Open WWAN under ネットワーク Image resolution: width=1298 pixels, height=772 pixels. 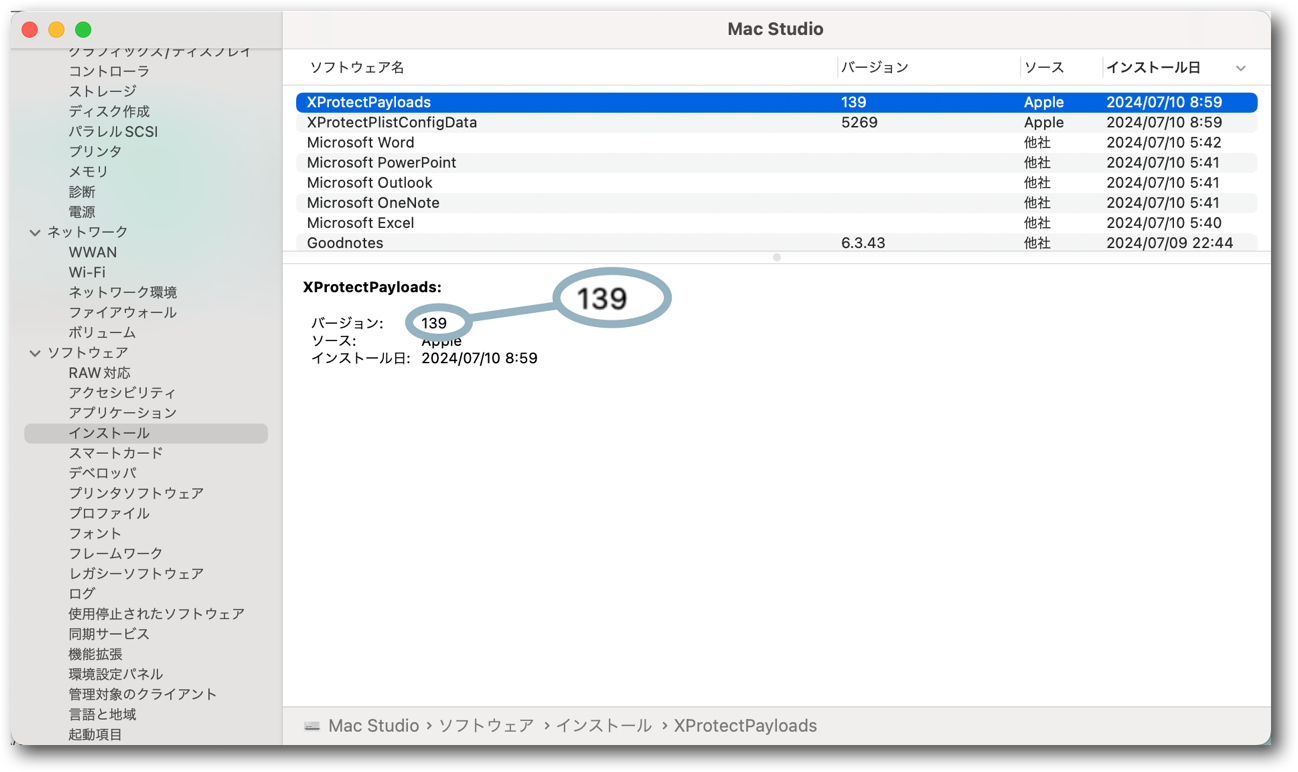point(92,252)
